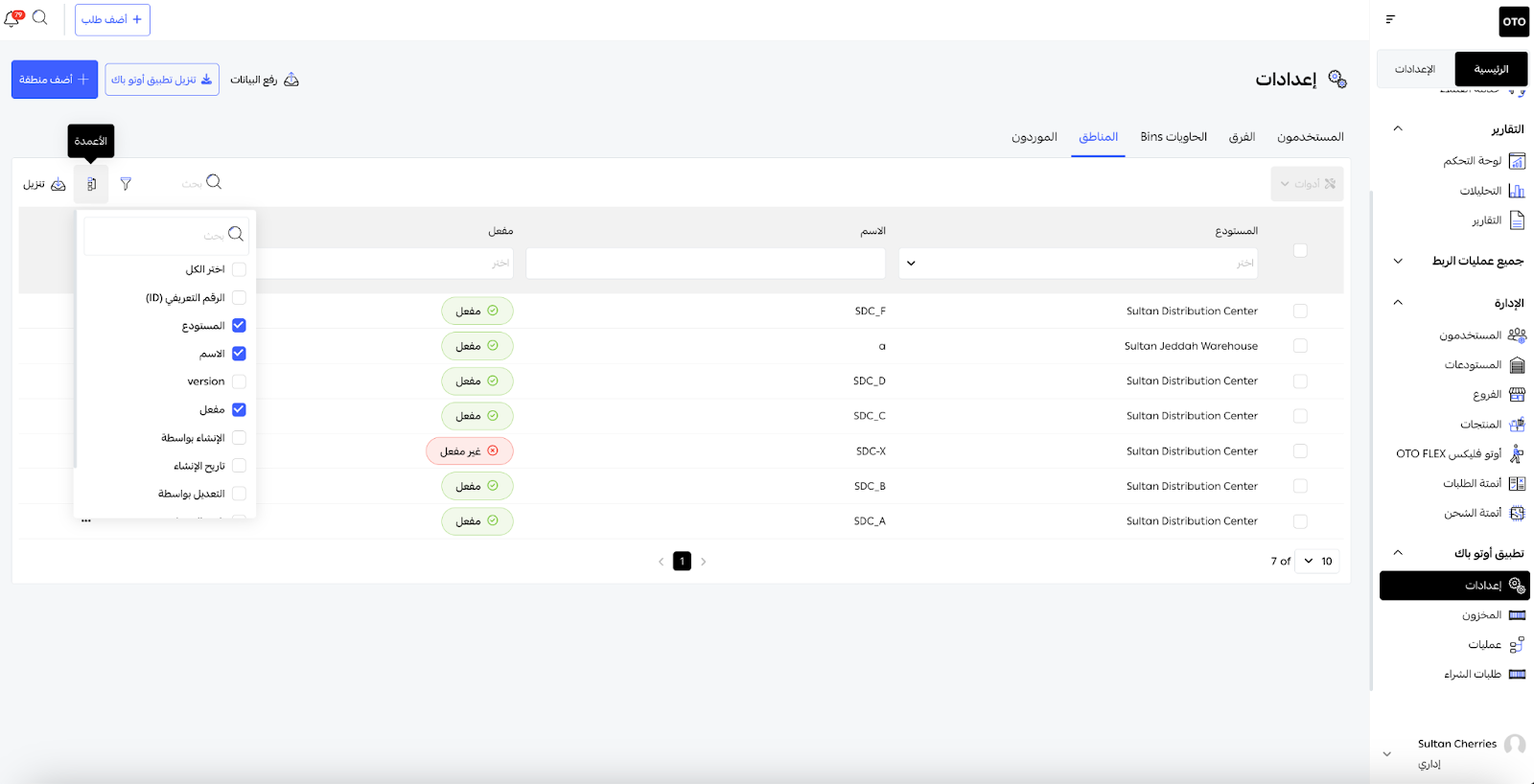Select the SDC_F row checkbox
The image size is (1534, 784).
coord(1300,311)
